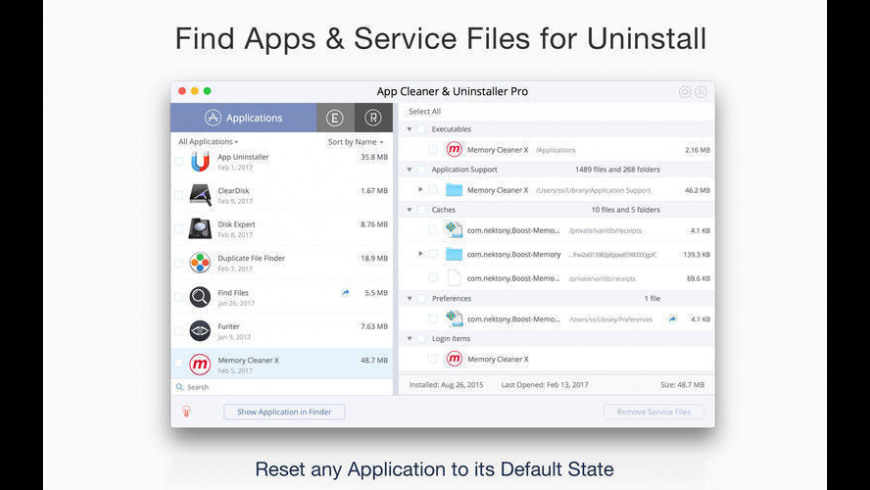Collapse the Preferences section
Image resolution: width=870 pixels, height=490 pixels.
click(x=409, y=299)
